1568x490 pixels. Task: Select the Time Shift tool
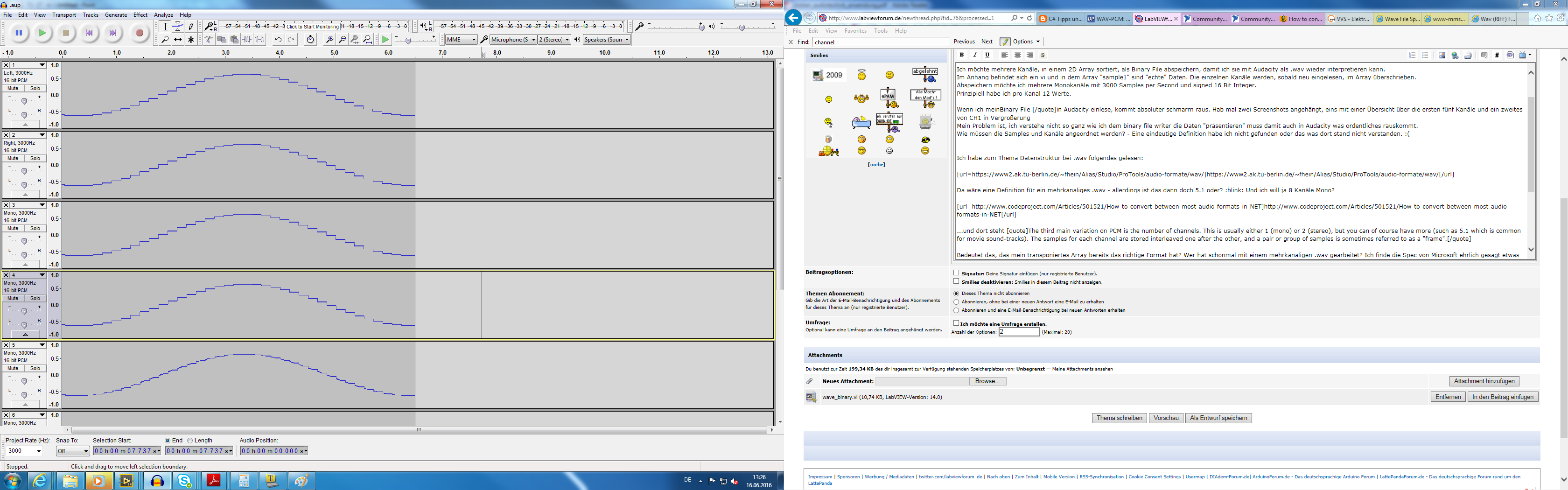[x=178, y=40]
